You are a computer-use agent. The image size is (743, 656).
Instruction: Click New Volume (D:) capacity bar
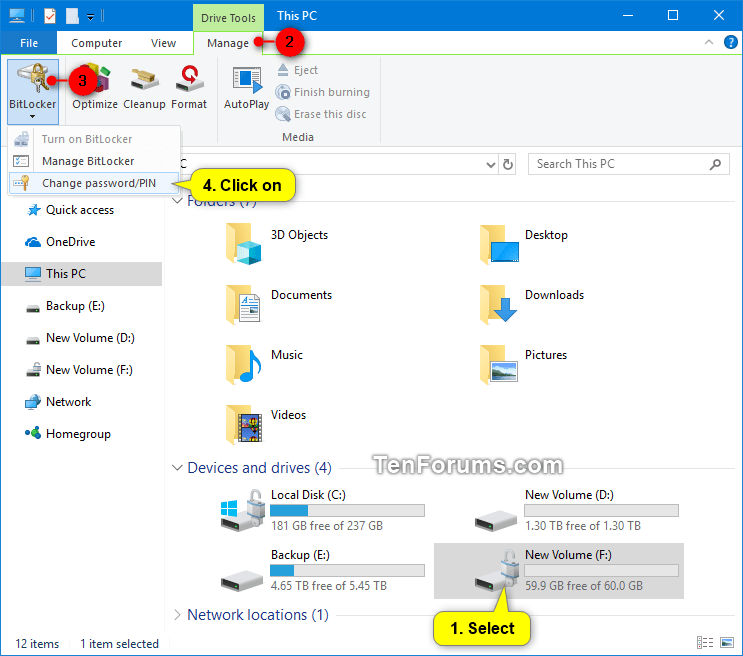pos(601,510)
